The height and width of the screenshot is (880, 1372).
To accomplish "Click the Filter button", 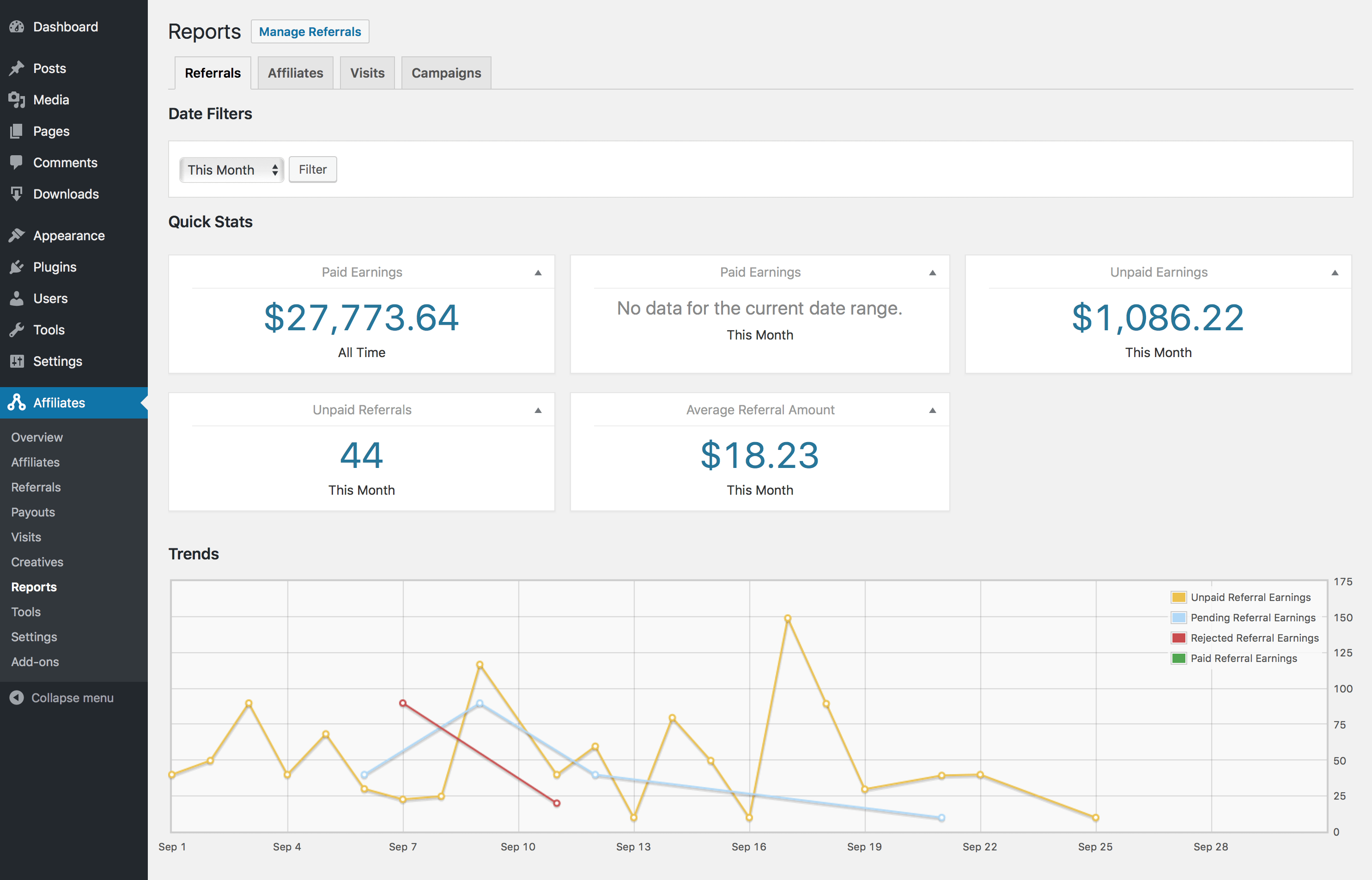I will coord(313,169).
